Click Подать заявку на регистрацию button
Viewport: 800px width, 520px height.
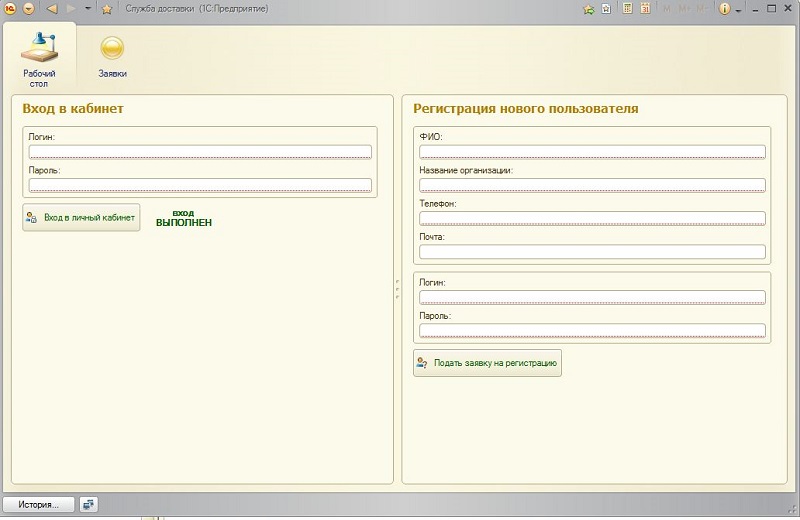coord(488,363)
